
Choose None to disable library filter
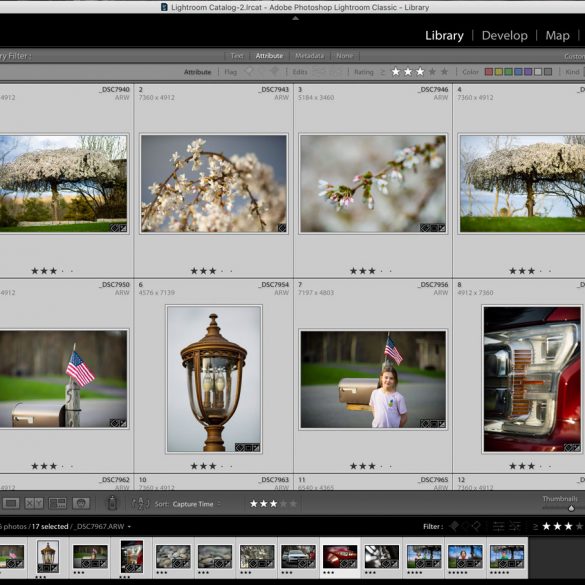pyautogui.click(x=344, y=56)
